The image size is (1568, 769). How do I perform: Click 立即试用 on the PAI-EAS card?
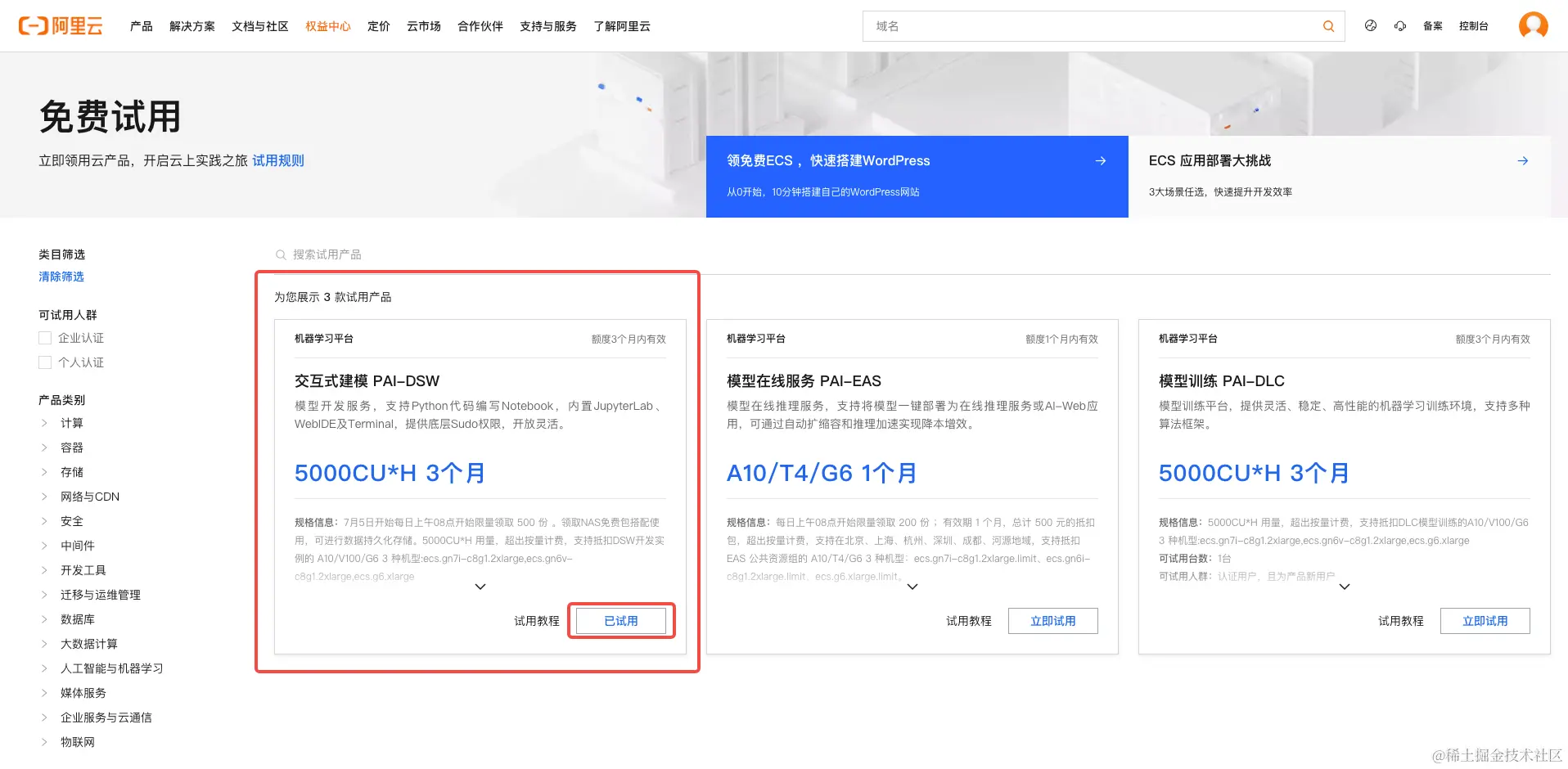(x=1053, y=621)
